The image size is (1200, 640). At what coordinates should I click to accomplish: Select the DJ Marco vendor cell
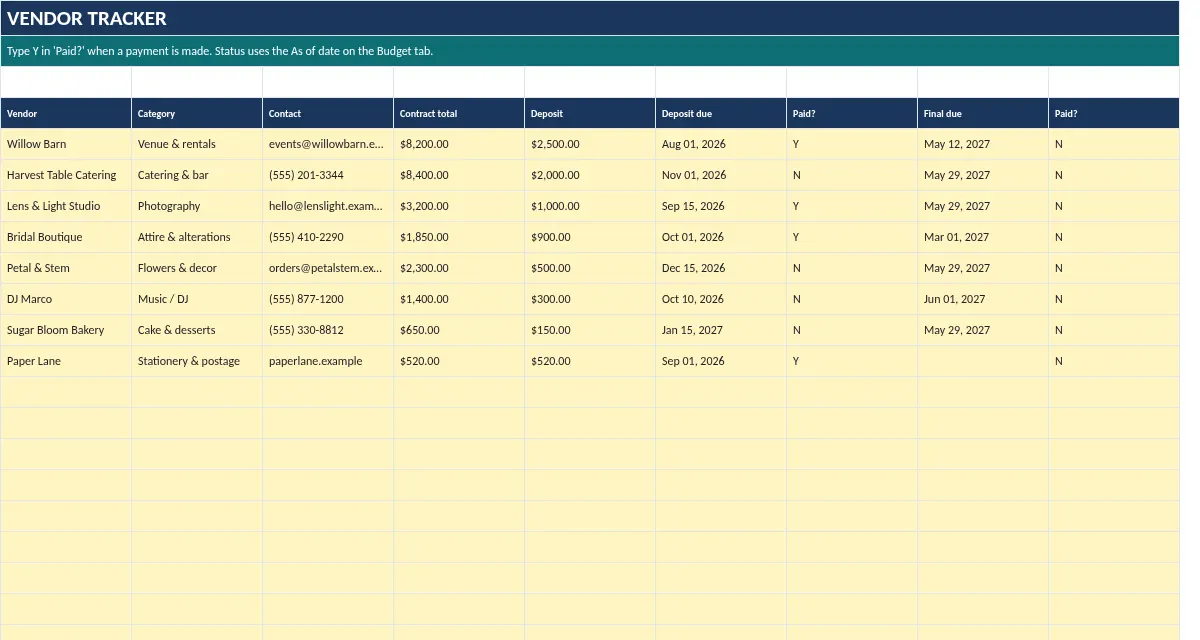pos(66,299)
